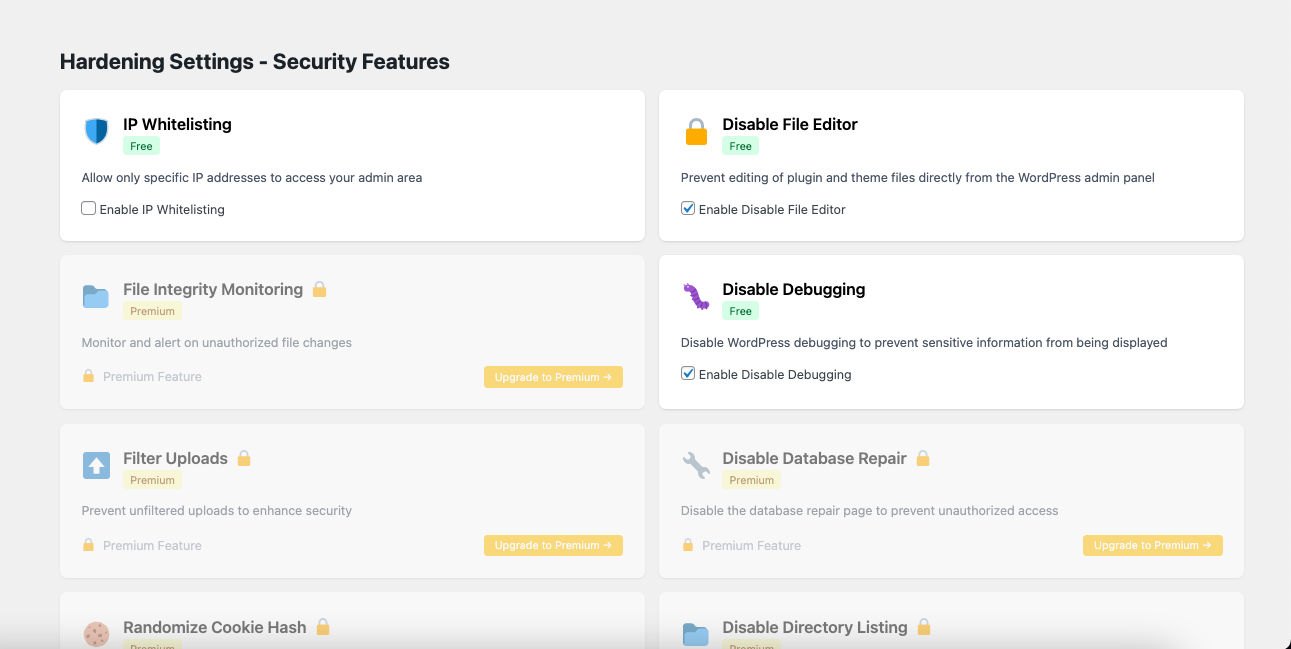The image size is (1291, 649).
Task: Click 'Premium Feature' text in Database Repair card
Action: 751,545
